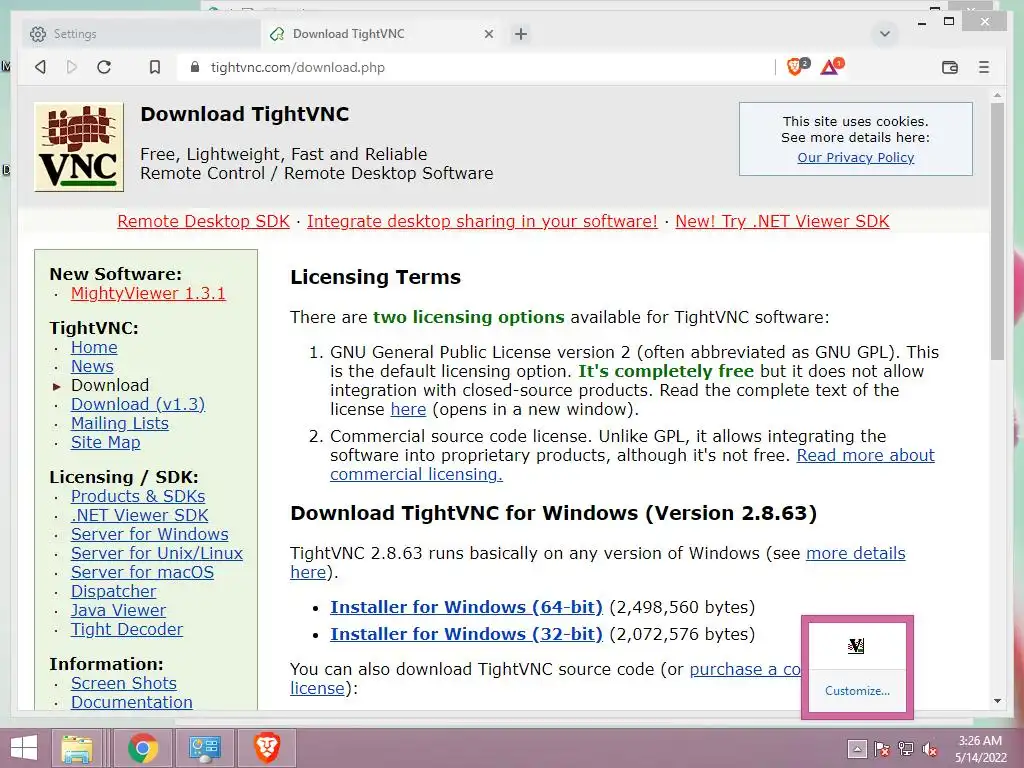Click the scrollbar down arrow

tap(997, 701)
